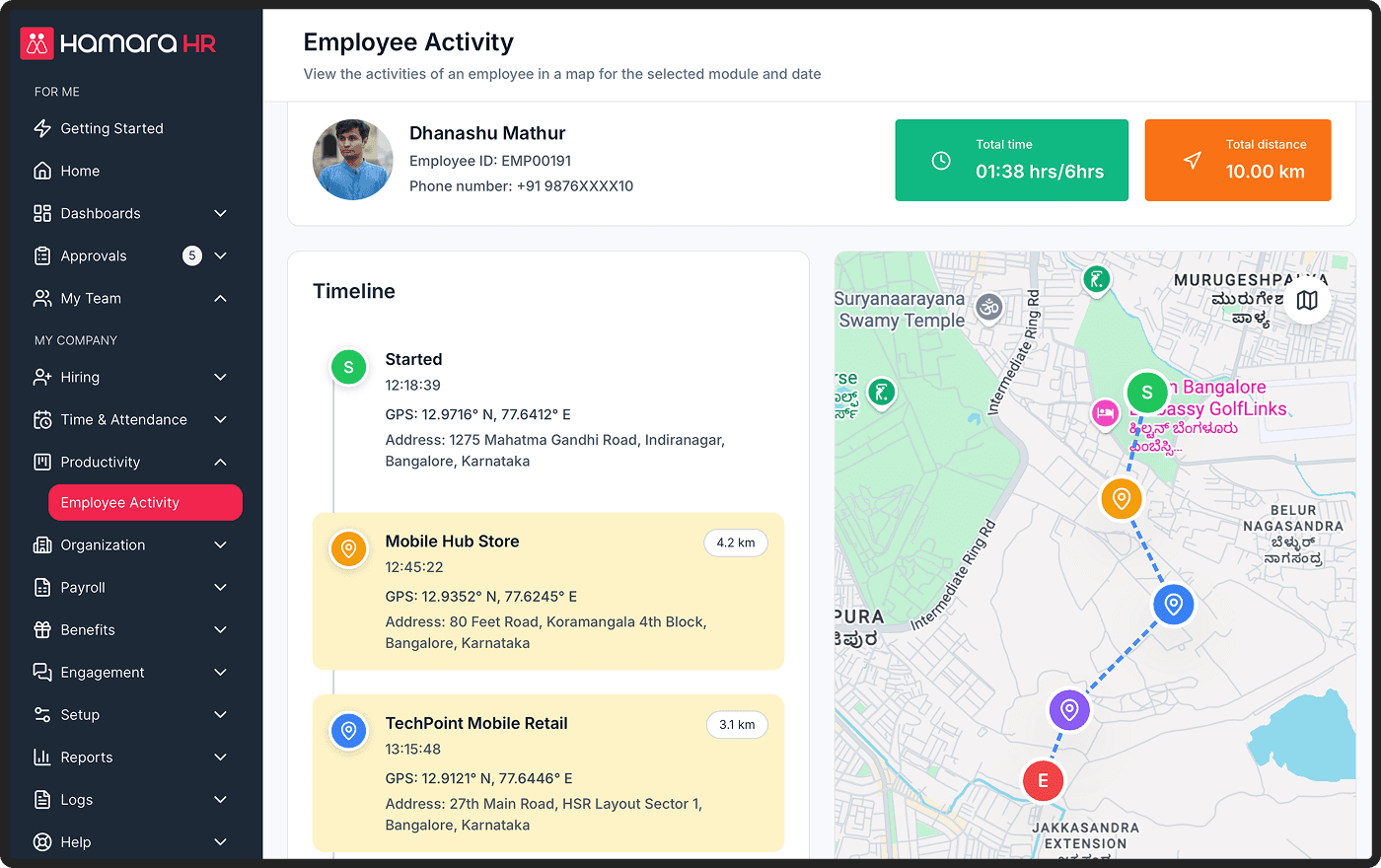Viewport: 1381px width, 868px height.
Task: Open the Payroll menu label
Action: [x=83, y=587]
